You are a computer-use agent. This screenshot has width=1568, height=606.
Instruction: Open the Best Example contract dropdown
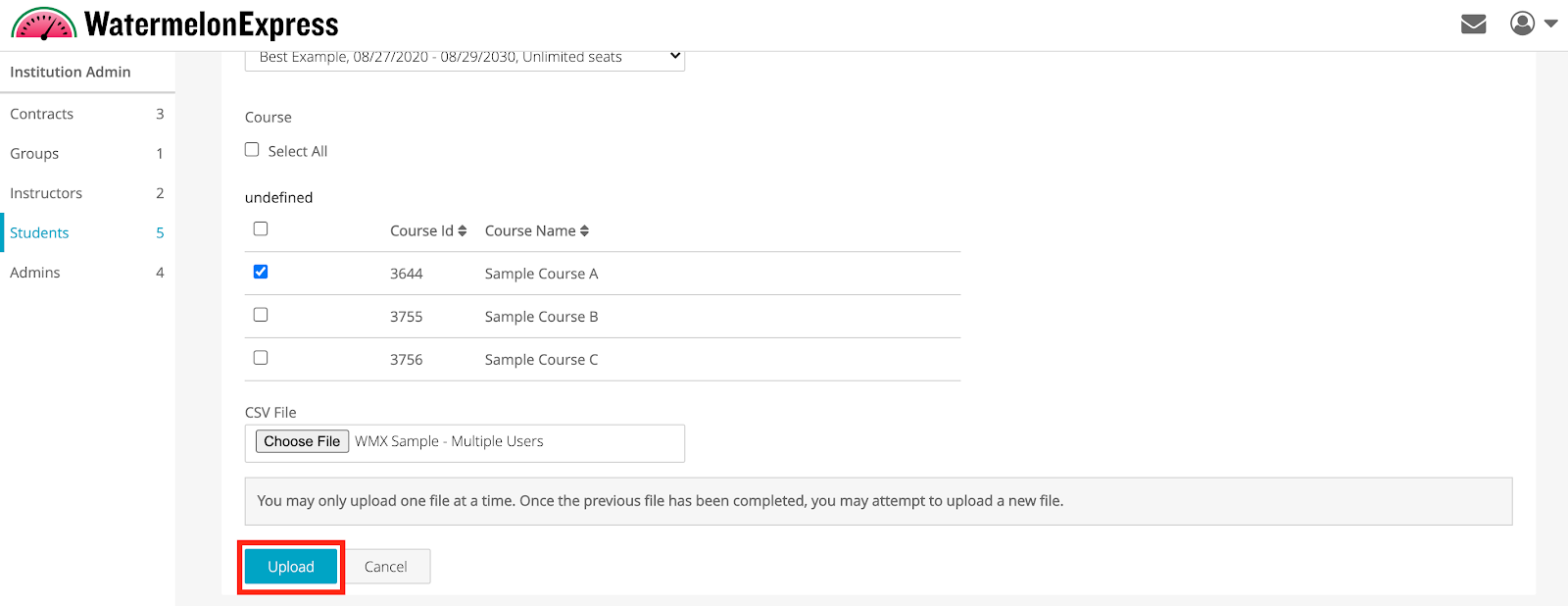[465, 57]
